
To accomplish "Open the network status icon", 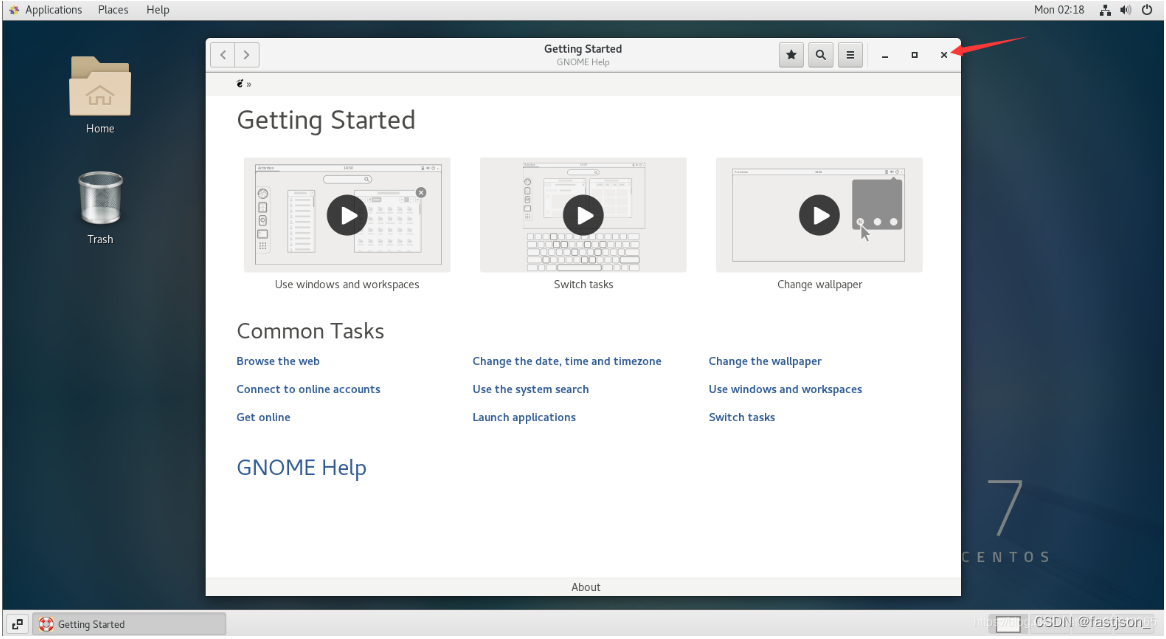I will 1106,10.
